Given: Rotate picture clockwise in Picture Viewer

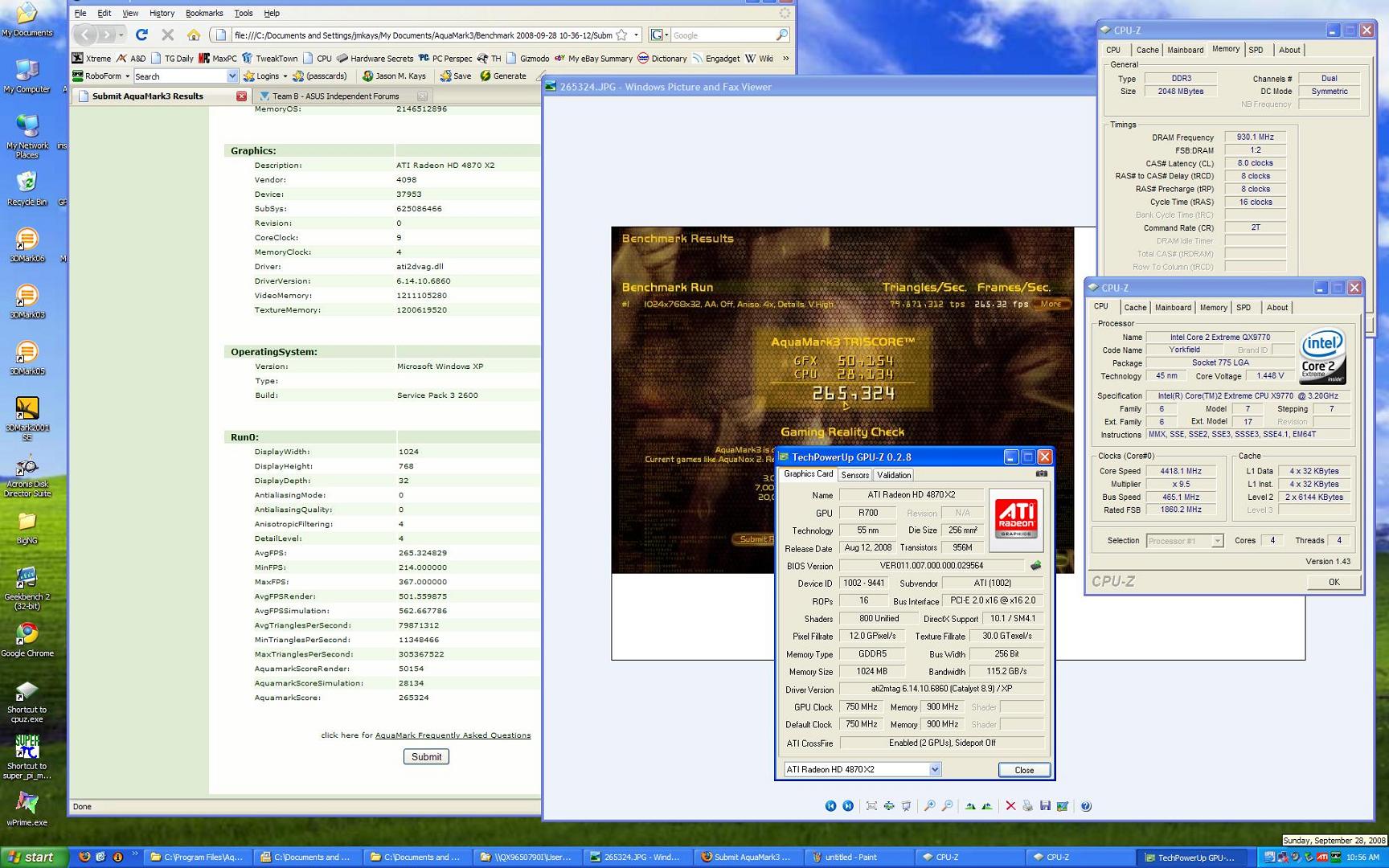Looking at the screenshot, I should pyautogui.click(x=970, y=806).
